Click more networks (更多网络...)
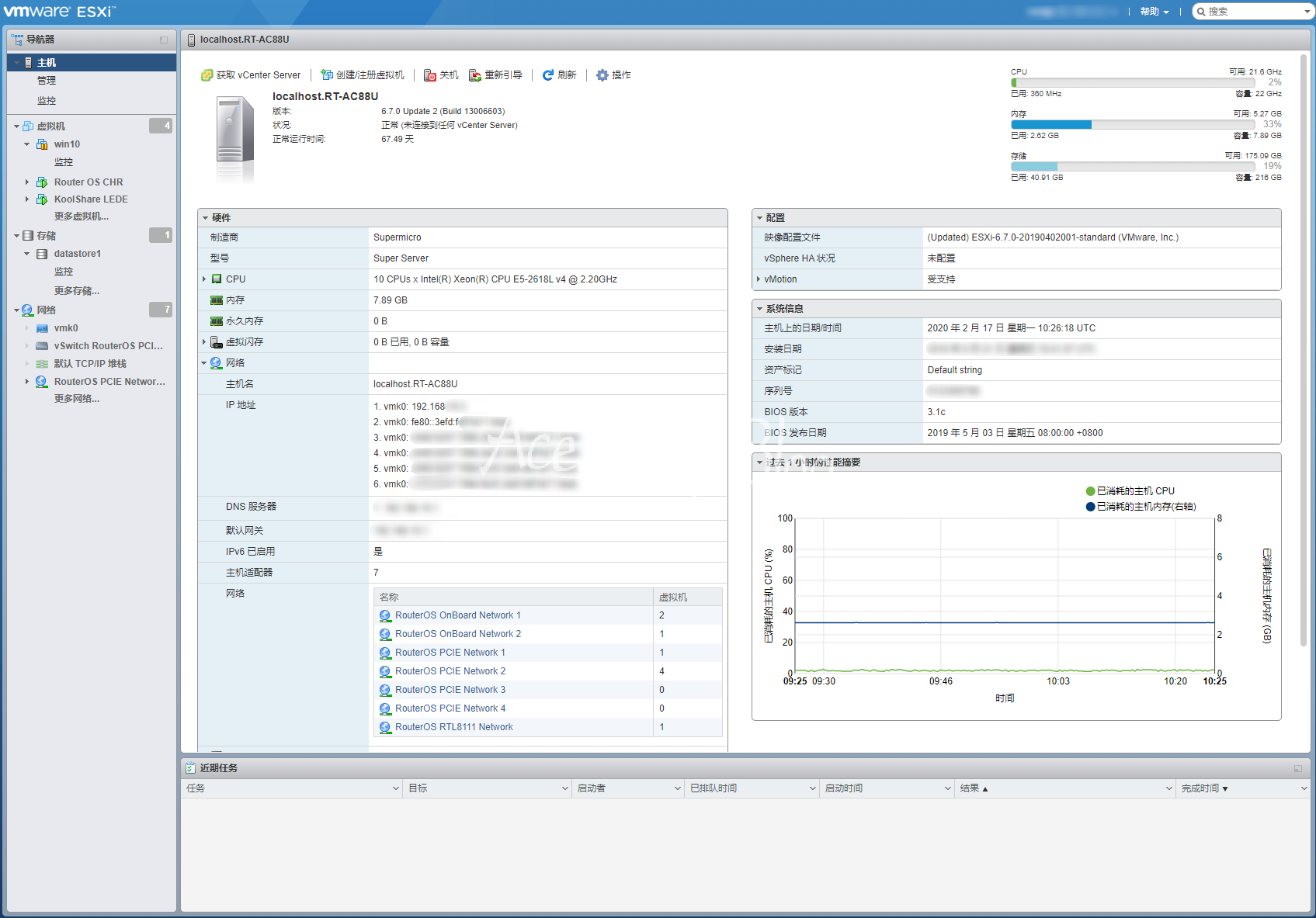The width and height of the screenshot is (1316, 918). pos(77,399)
